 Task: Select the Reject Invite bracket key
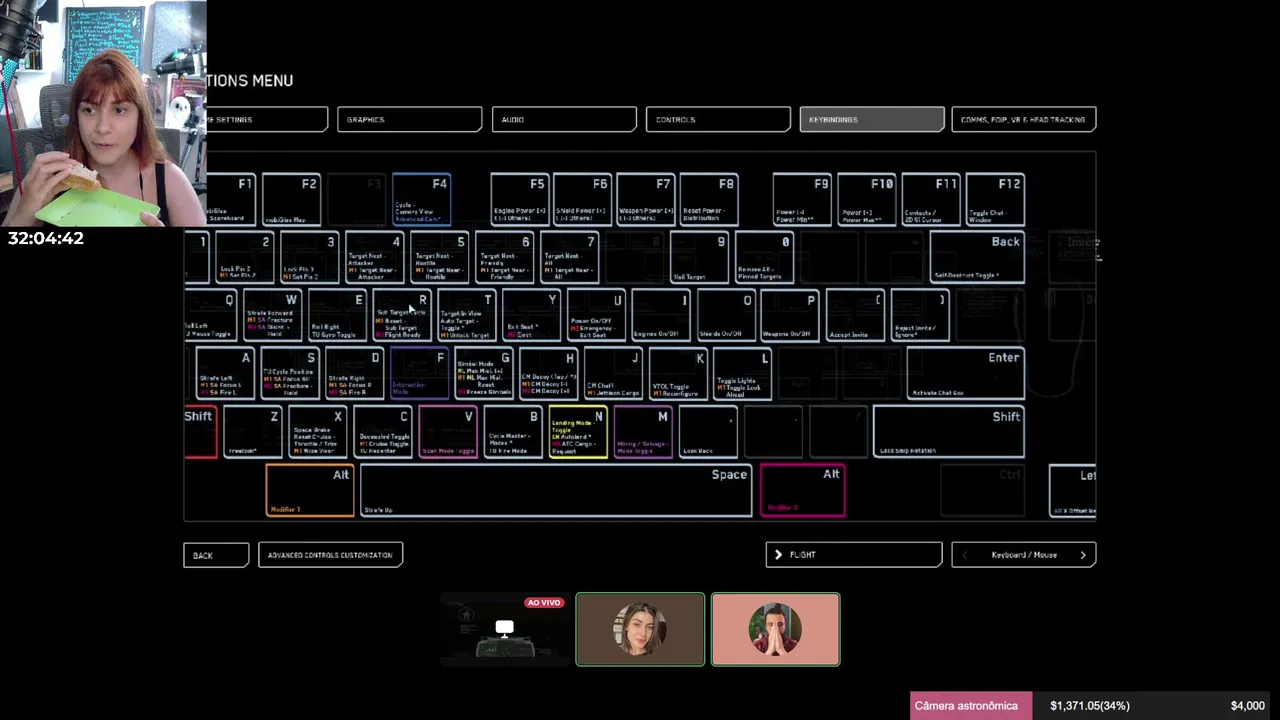click(x=920, y=316)
